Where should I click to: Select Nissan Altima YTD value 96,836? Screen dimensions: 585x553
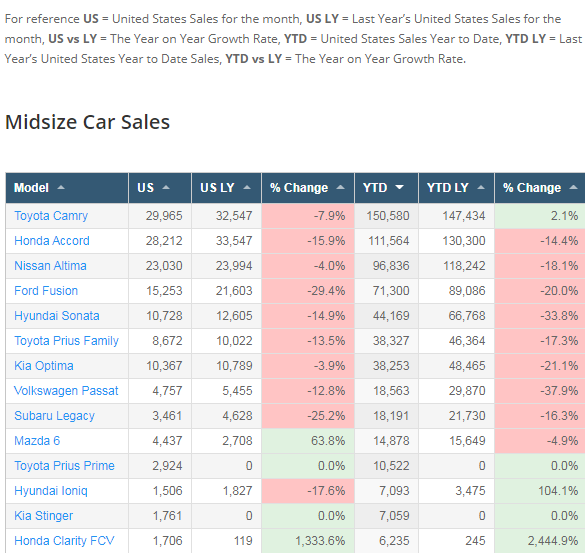pos(391,266)
